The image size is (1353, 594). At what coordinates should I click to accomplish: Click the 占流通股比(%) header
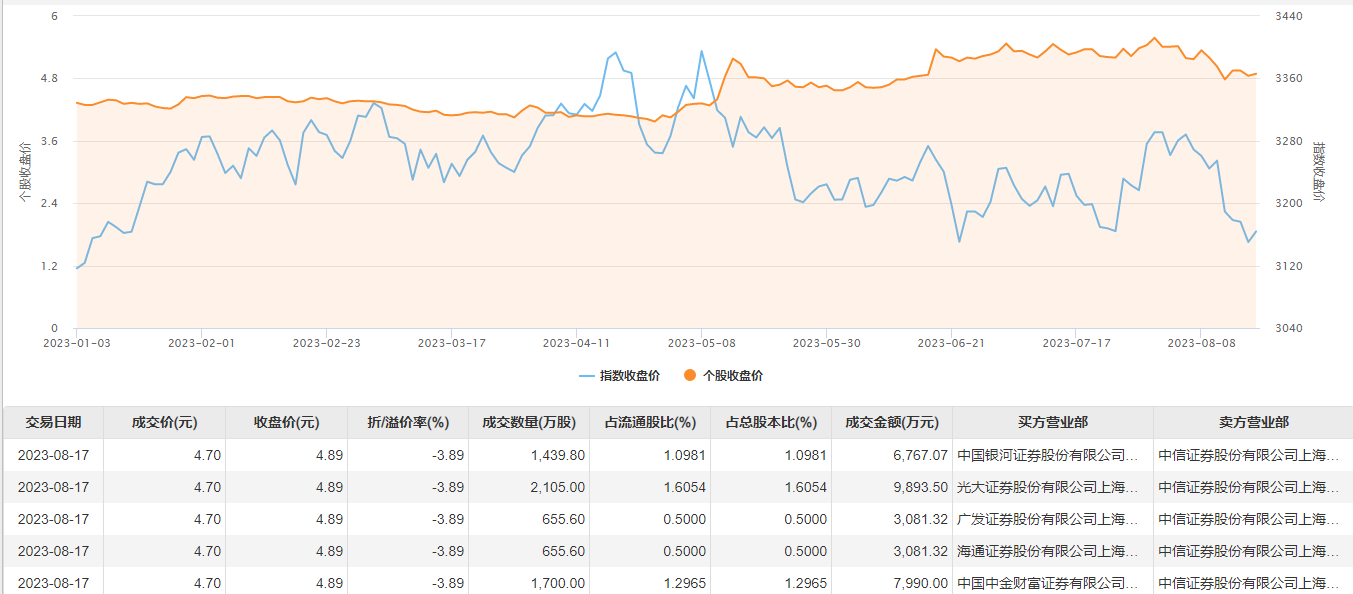coord(650,423)
